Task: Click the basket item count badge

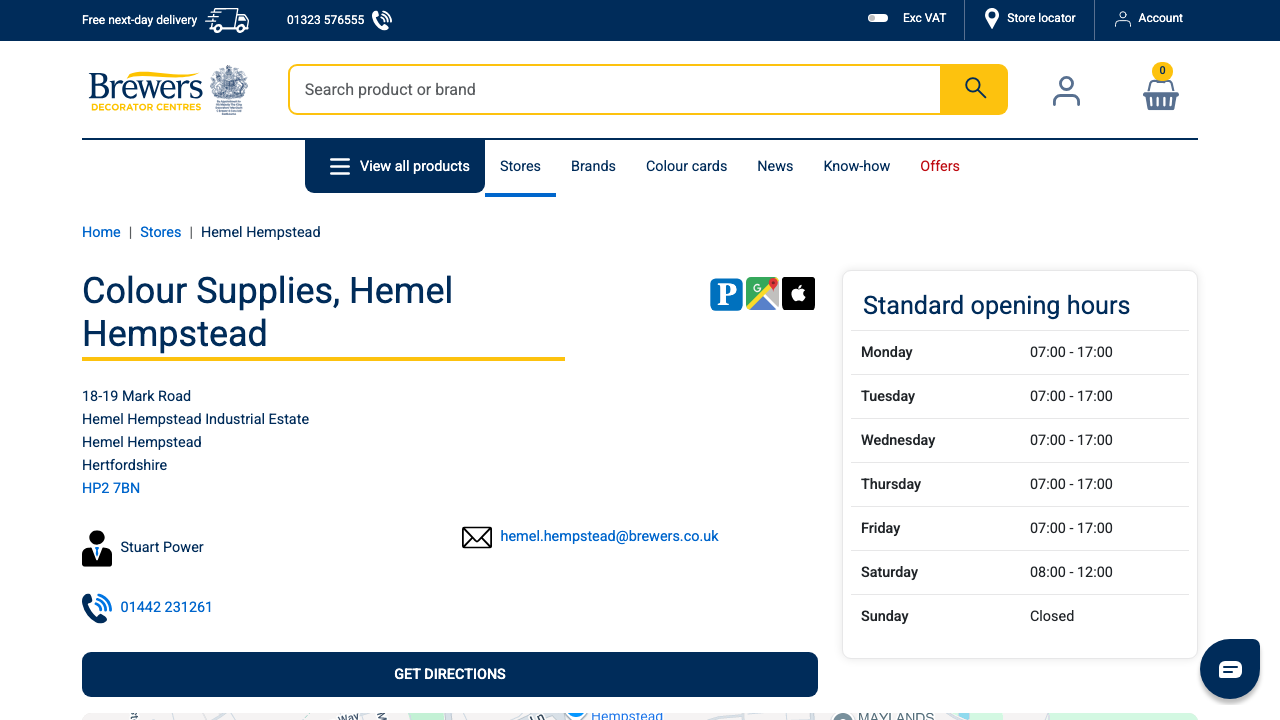Action: coord(1162,70)
